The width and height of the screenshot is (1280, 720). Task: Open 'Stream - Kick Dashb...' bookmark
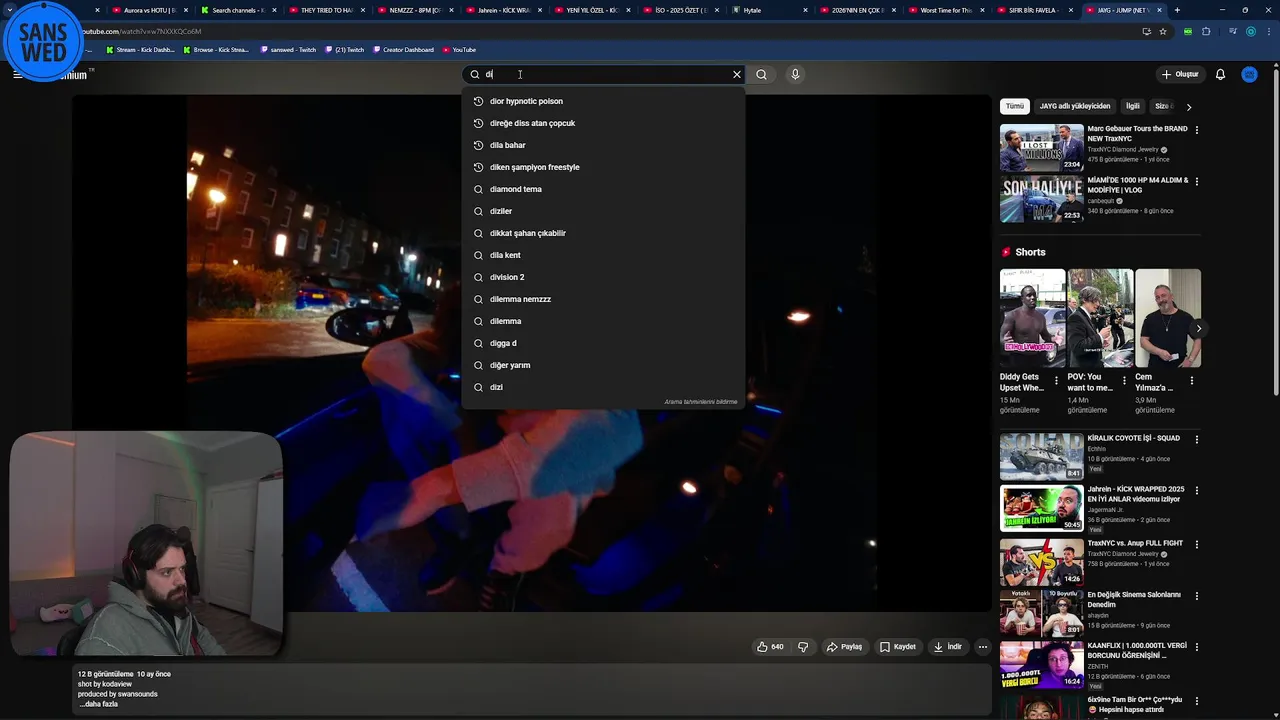click(139, 49)
